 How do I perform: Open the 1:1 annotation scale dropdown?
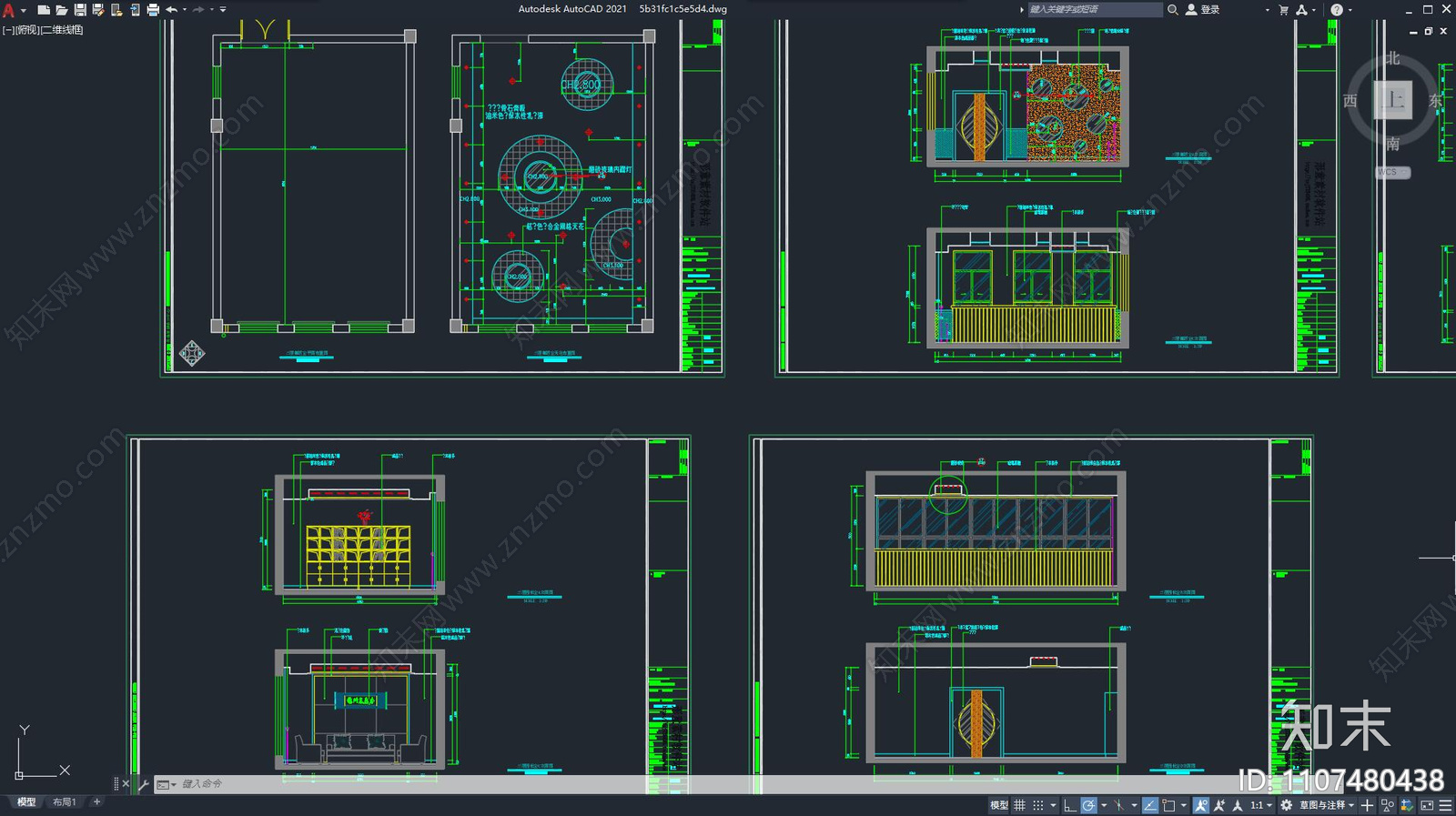pyautogui.click(x=1261, y=805)
